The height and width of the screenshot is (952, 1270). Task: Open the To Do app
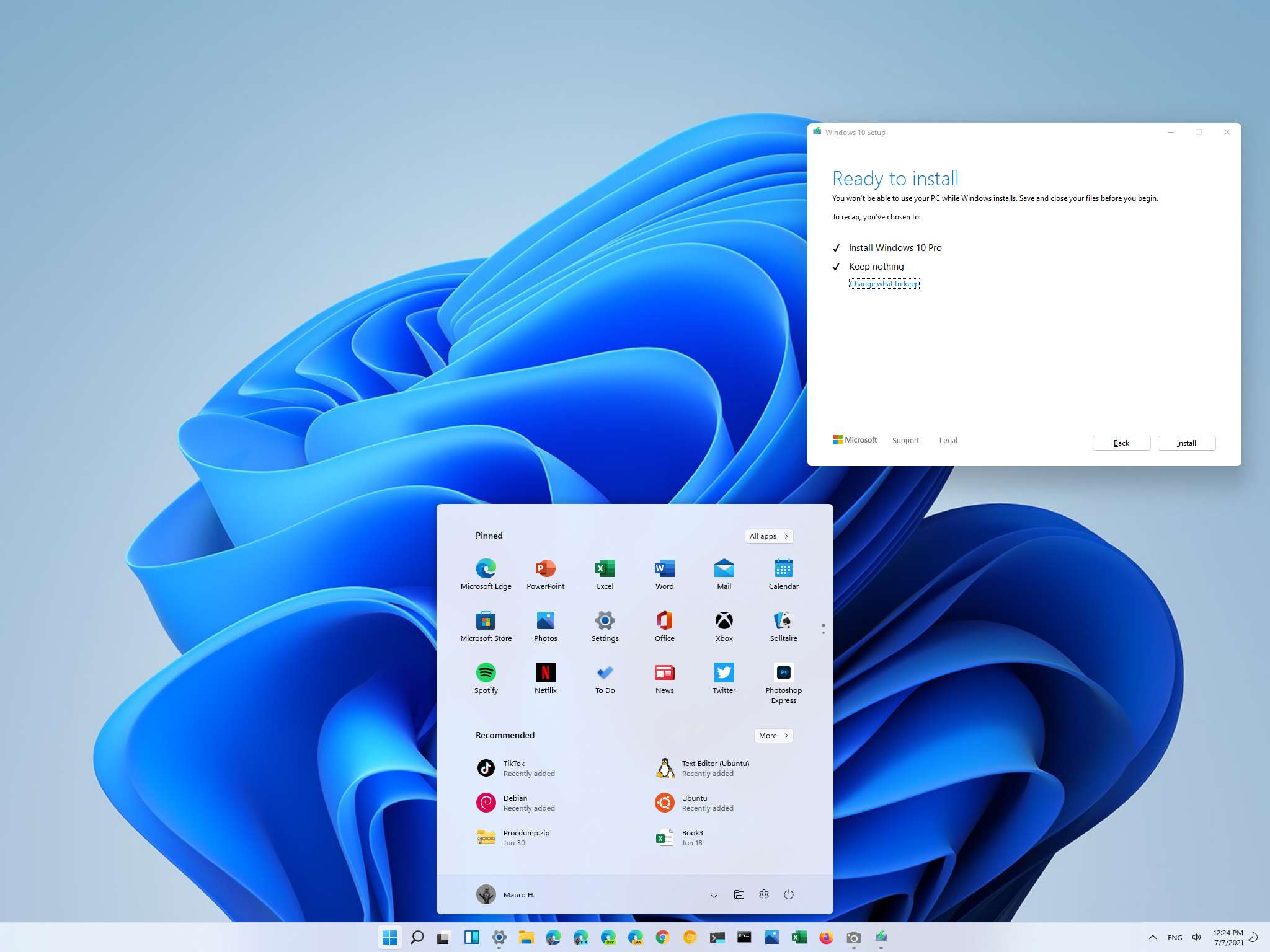pos(605,679)
